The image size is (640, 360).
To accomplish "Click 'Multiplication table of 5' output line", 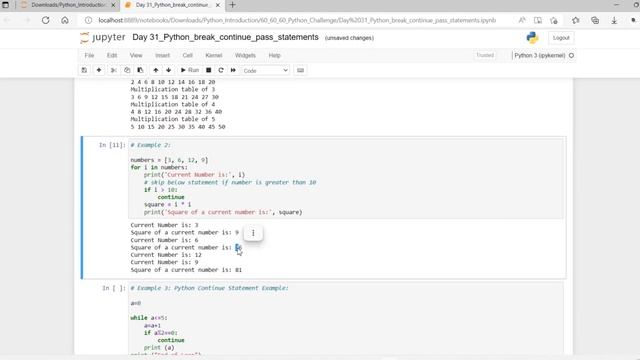I will pyautogui.click(x=173, y=119).
